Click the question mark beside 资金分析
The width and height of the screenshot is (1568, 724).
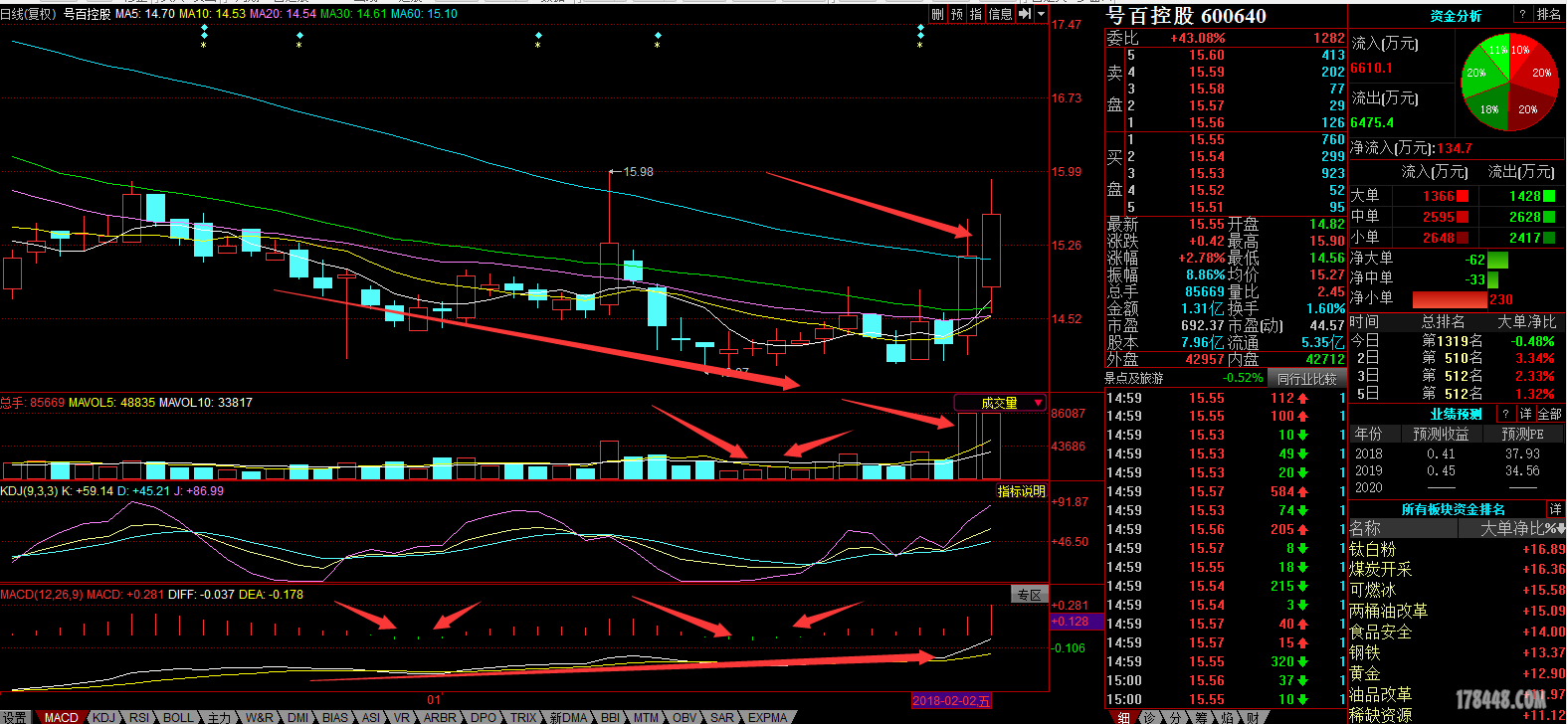[1521, 14]
